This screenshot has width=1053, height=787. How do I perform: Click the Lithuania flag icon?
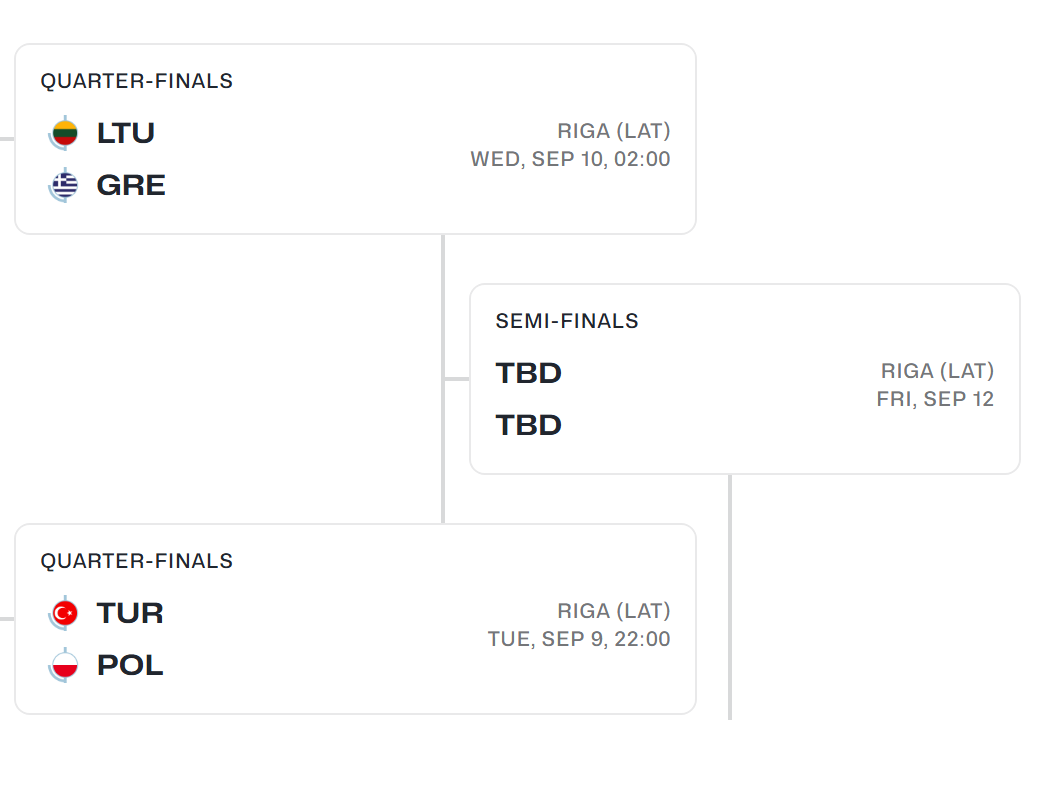click(64, 133)
